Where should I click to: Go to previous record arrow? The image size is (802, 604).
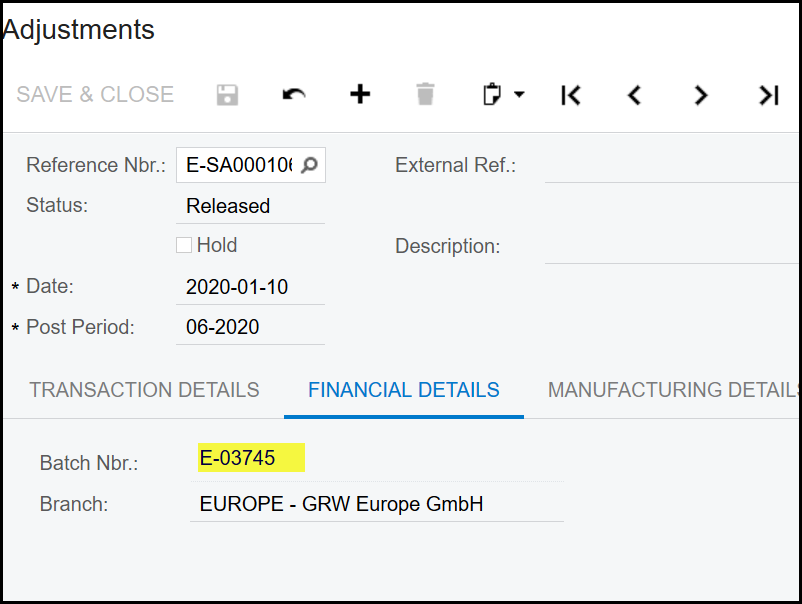pos(634,95)
